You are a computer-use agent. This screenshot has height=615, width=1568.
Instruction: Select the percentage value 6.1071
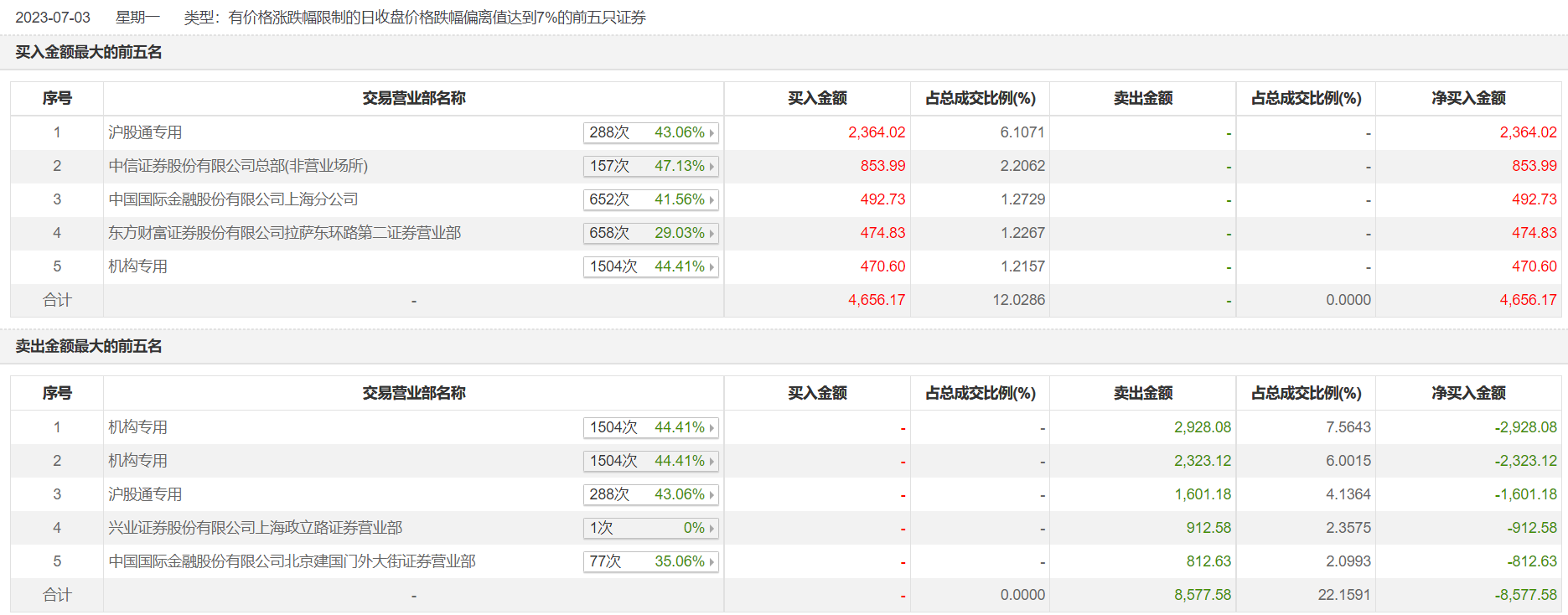pos(1022,132)
